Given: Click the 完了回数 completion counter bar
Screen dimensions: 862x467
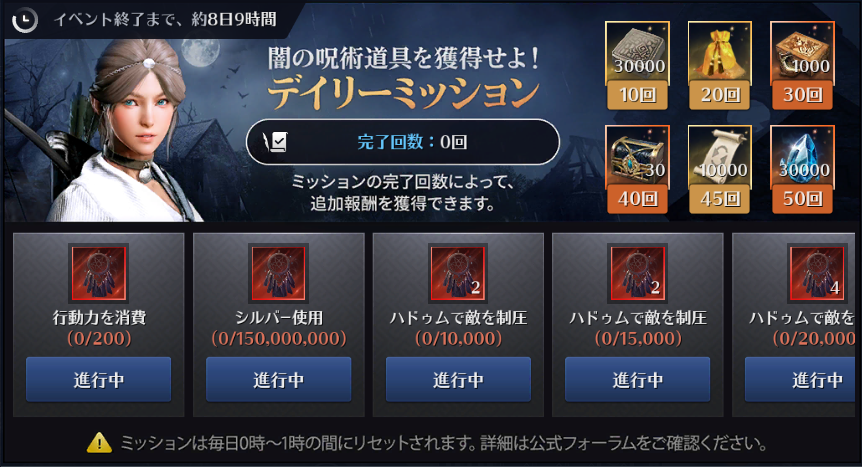Looking at the screenshot, I should click(402, 142).
